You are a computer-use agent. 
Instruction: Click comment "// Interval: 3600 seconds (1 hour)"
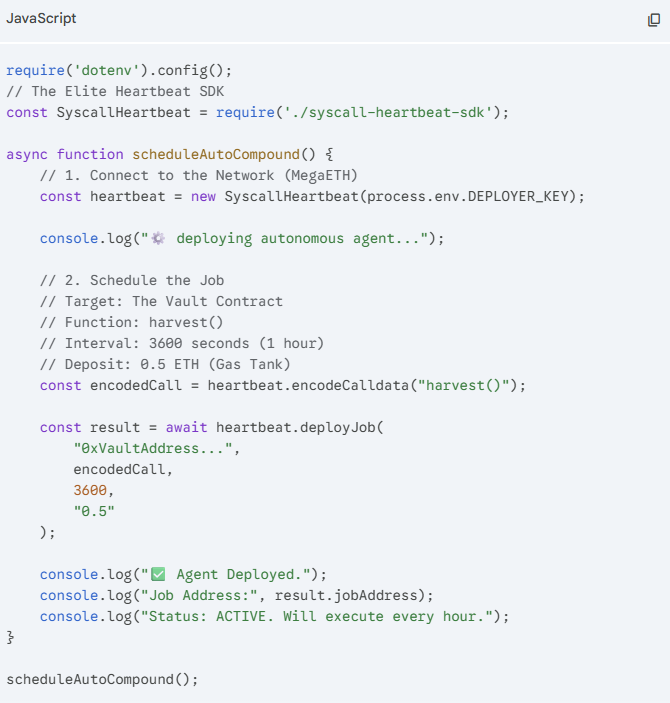point(182,343)
